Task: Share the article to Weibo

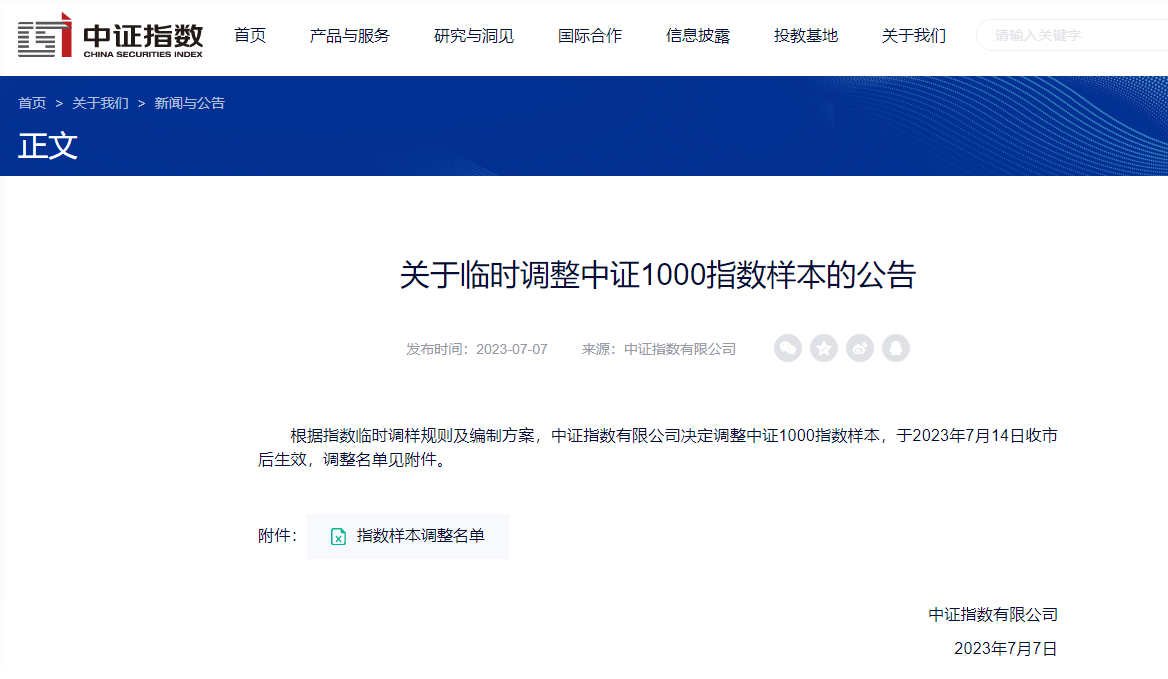Action: 860,348
